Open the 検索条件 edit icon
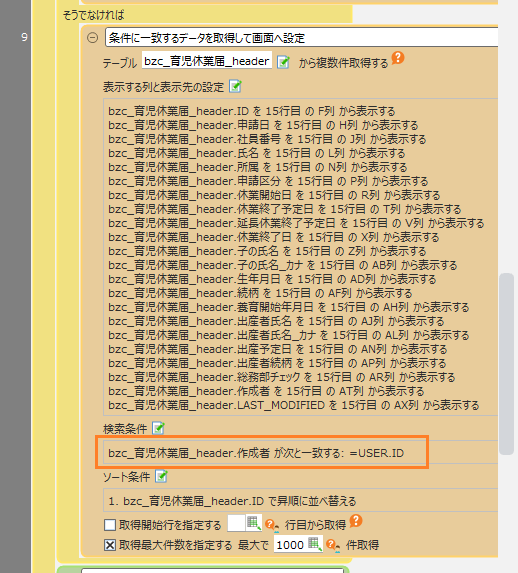This screenshot has width=518, height=573. click(x=158, y=428)
